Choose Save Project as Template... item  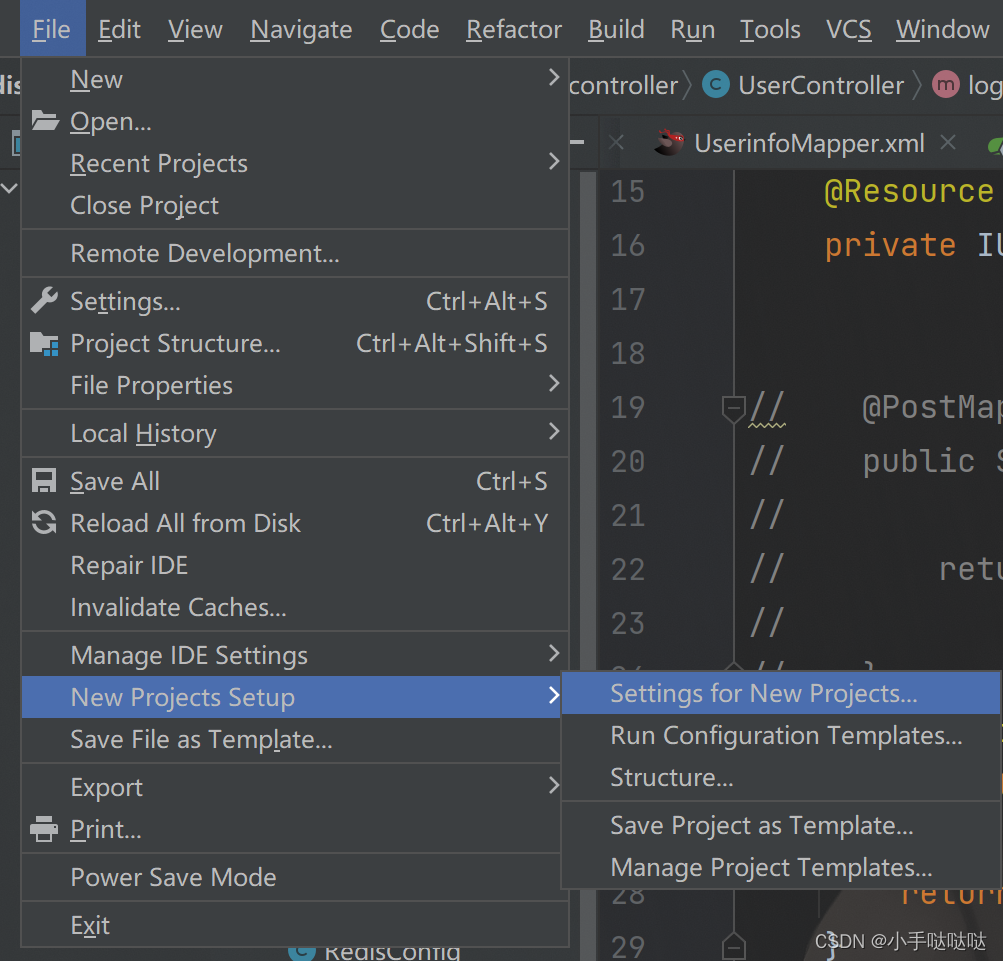click(781, 825)
